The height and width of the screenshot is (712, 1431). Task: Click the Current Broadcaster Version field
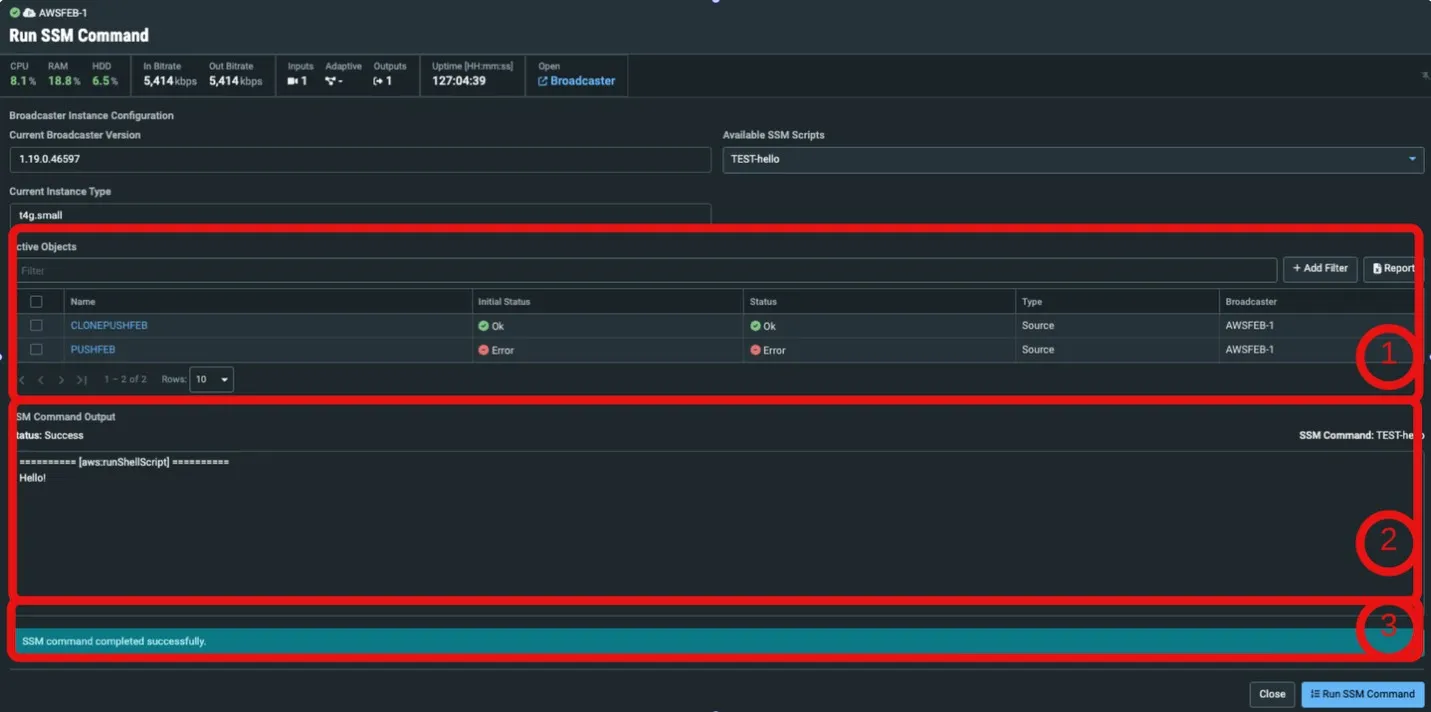[x=360, y=159]
